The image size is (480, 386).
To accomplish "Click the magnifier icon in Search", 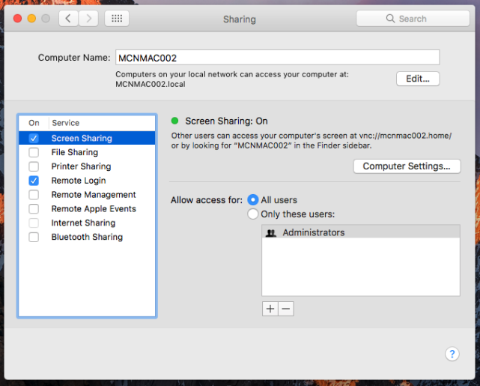I will (390, 18).
